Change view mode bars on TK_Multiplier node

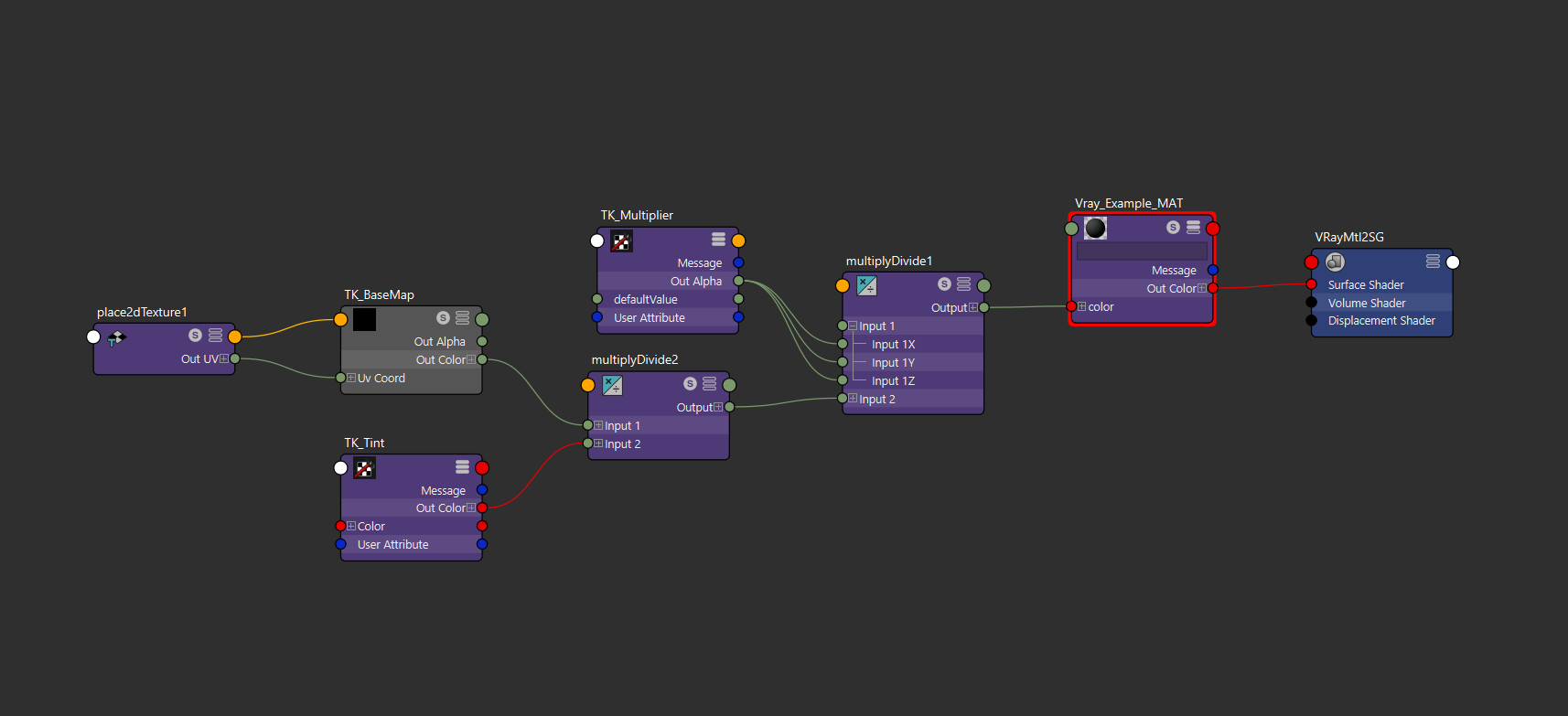click(718, 240)
